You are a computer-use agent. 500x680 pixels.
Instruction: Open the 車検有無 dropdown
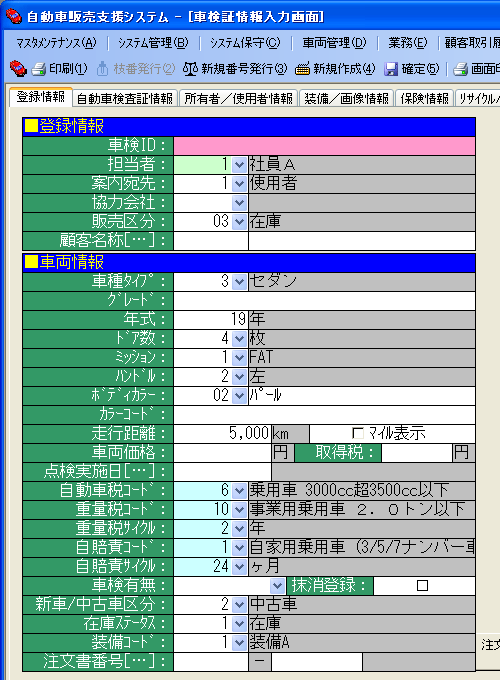pyautogui.click(x=278, y=585)
